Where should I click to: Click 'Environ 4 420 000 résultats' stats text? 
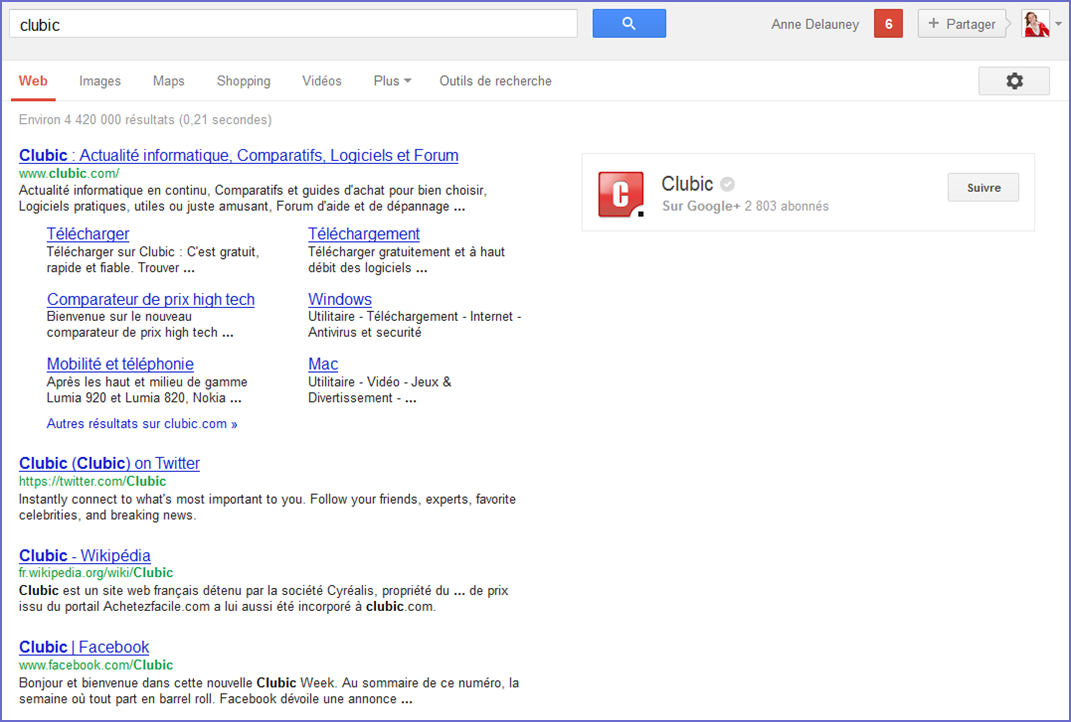[145, 120]
